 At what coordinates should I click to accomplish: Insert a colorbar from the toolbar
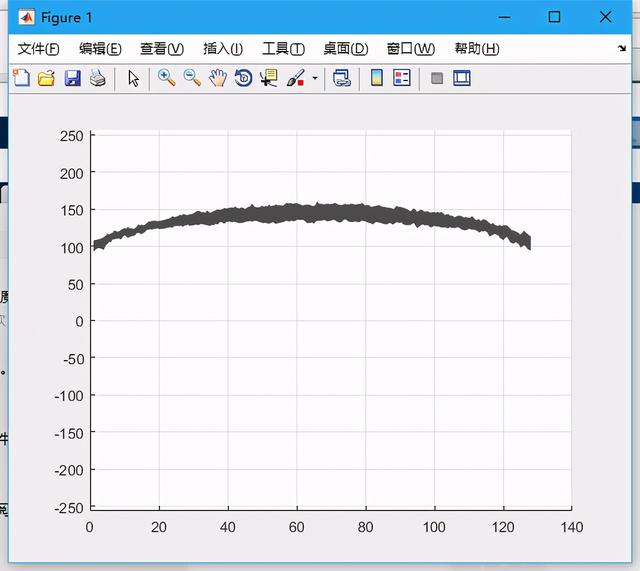pos(377,78)
